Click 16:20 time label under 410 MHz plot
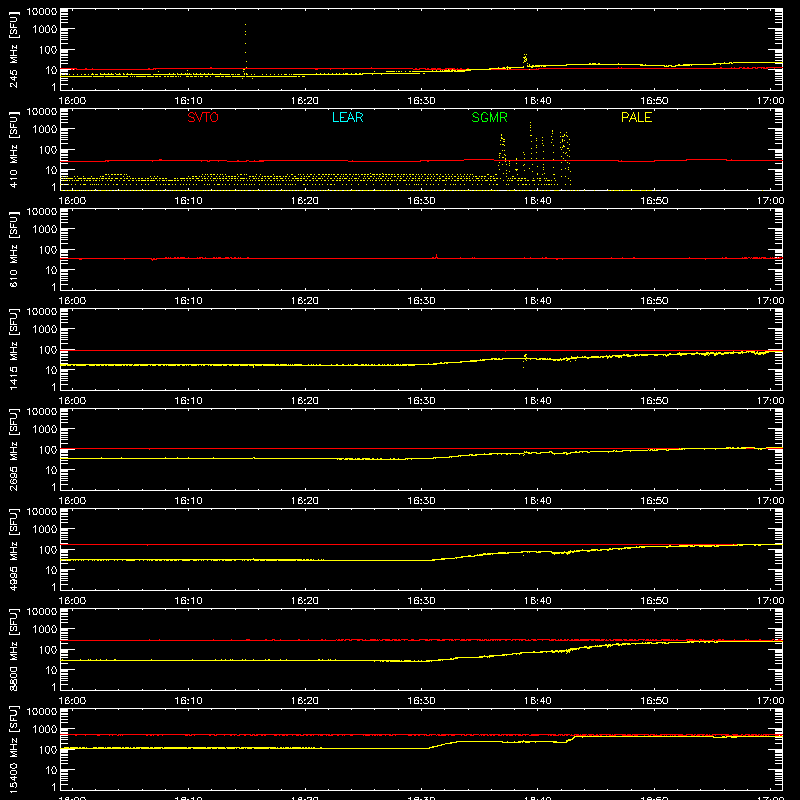 click(305, 201)
